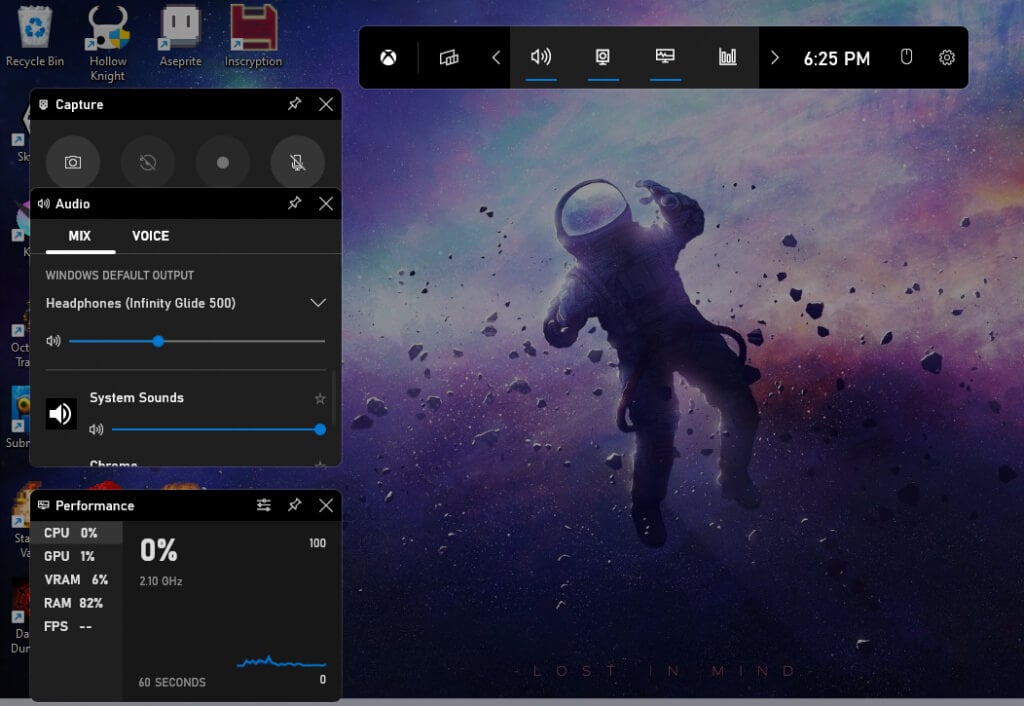Viewport: 1024px width, 706px height.
Task: Select the MIX tab
Action: pos(79,236)
